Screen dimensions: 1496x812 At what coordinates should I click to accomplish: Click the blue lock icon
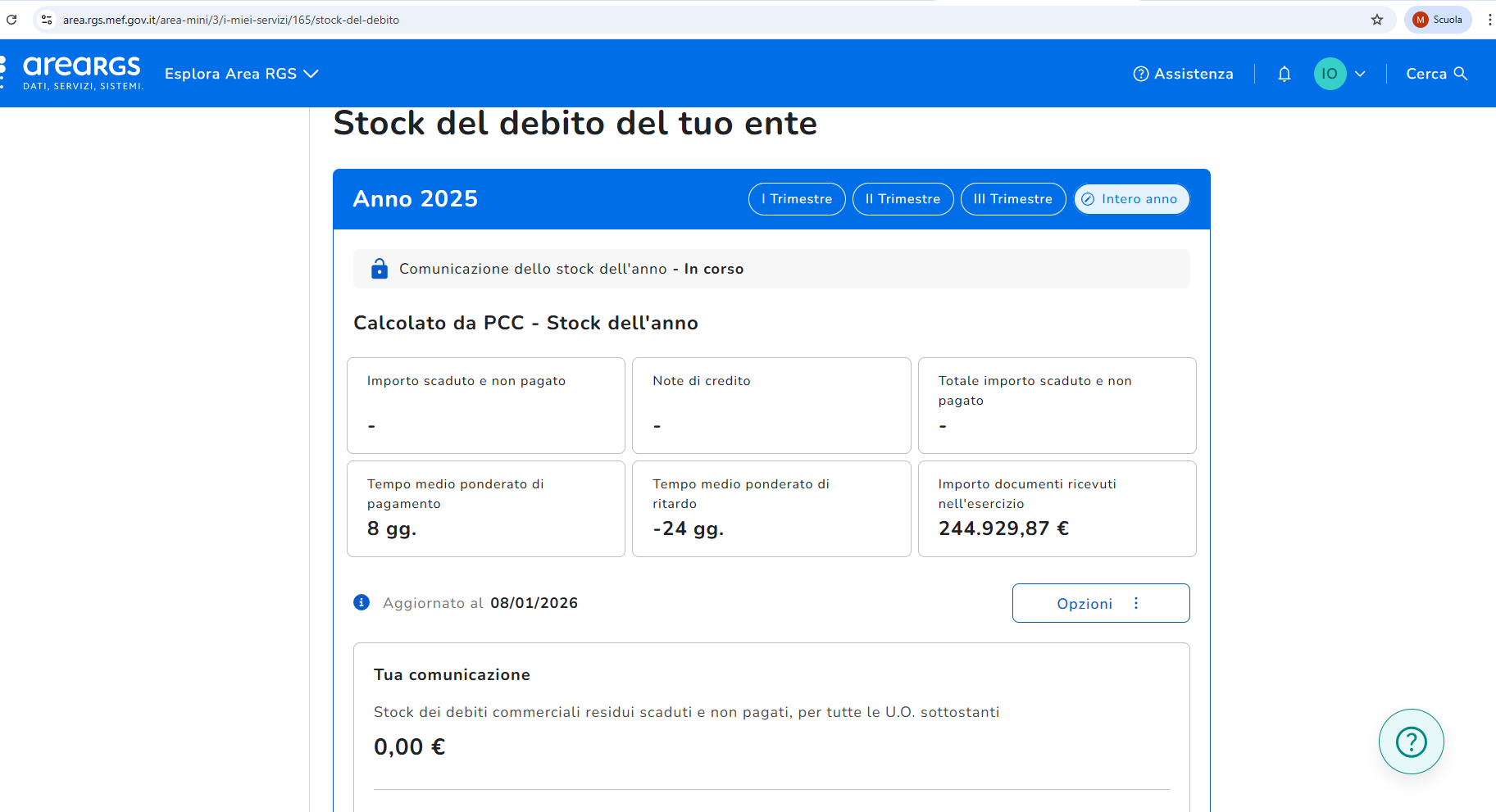pyautogui.click(x=379, y=269)
